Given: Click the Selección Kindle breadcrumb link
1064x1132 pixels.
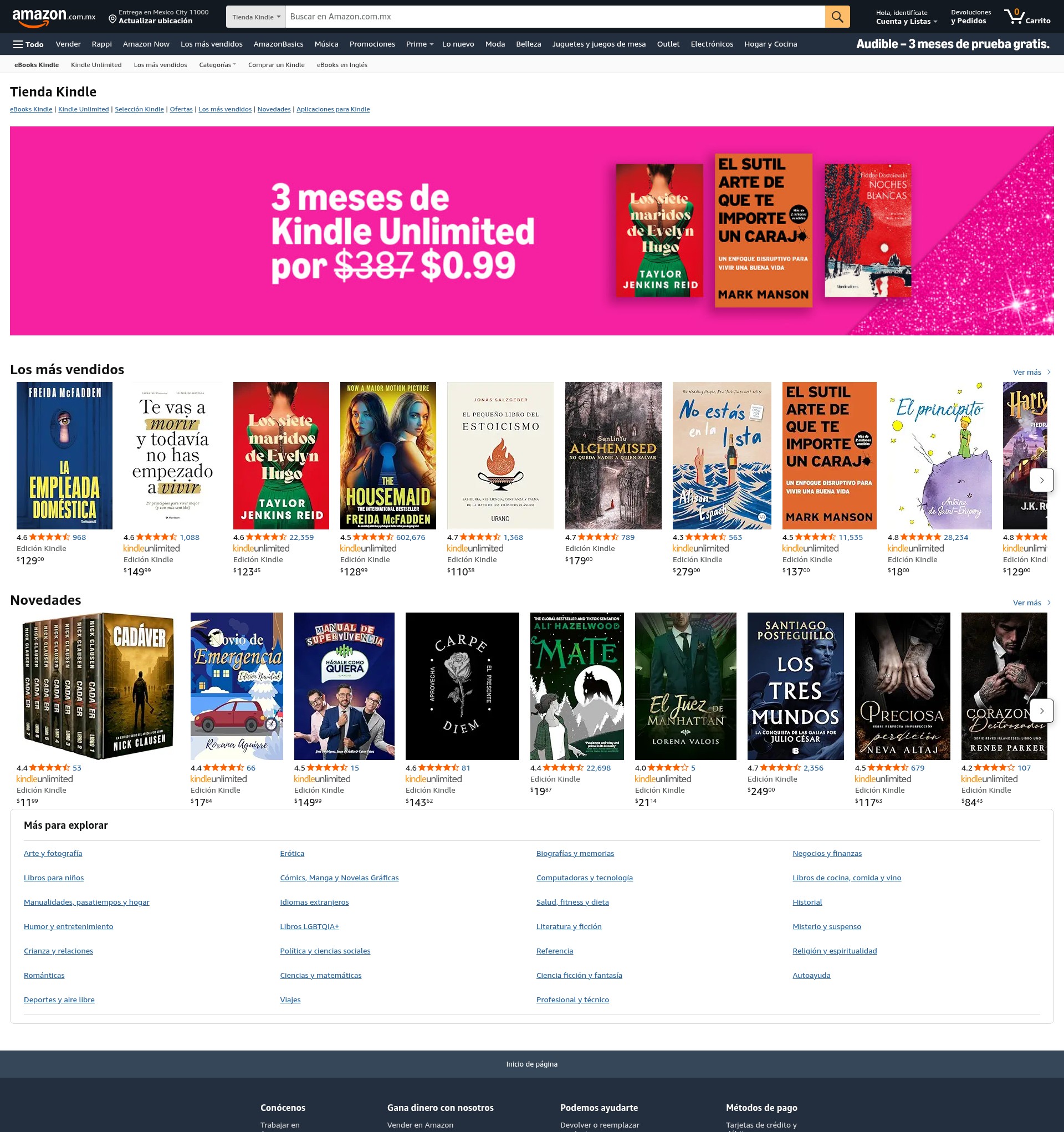Looking at the screenshot, I should pyautogui.click(x=140, y=109).
